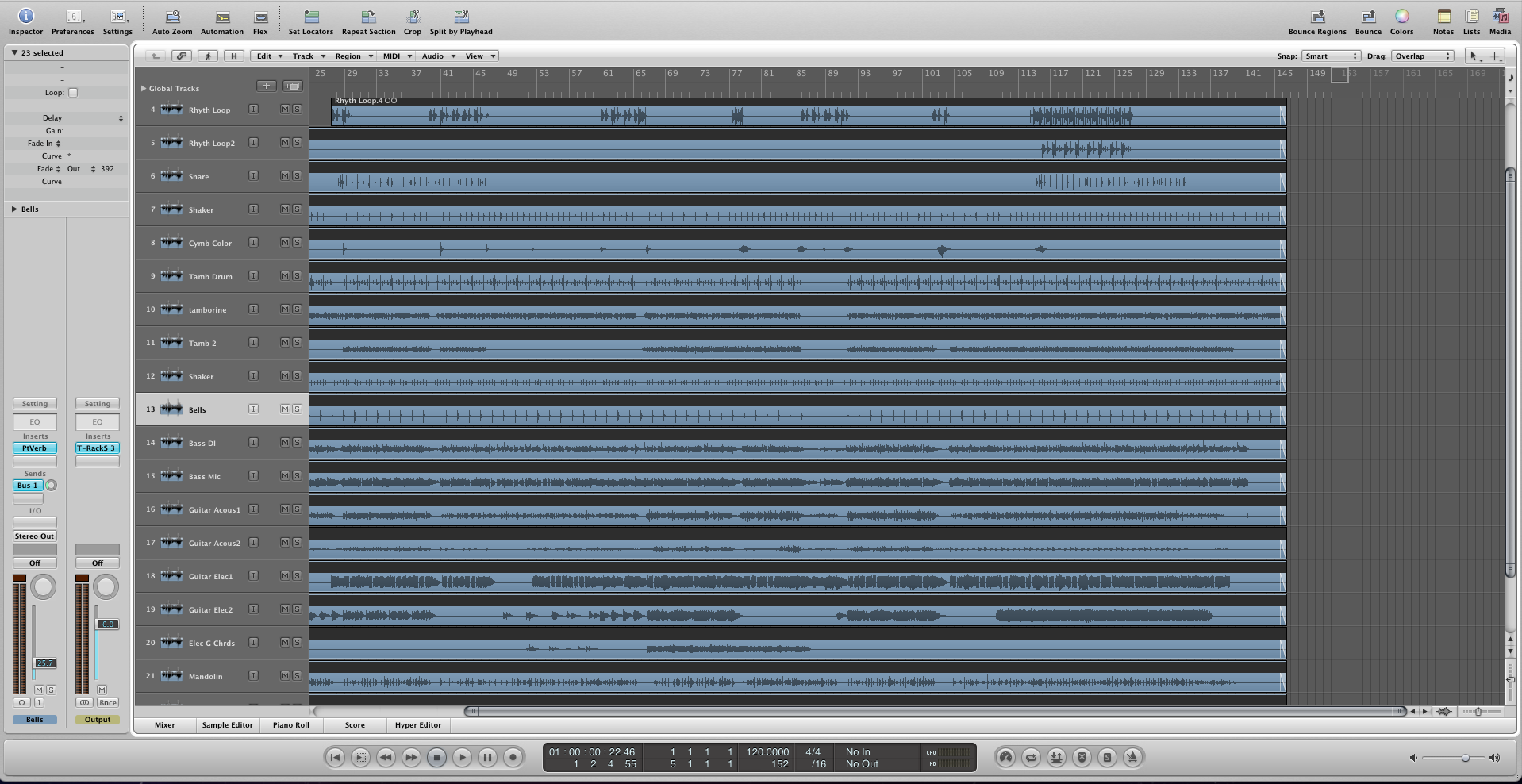This screenshot has height=784, width=1522.
Task: Solo the Guitar Elec1 track
Action: pos(297,576)
